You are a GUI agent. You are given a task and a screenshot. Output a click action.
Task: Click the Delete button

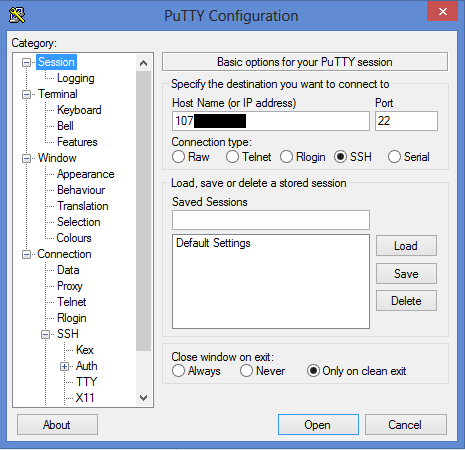click(406, 301)
